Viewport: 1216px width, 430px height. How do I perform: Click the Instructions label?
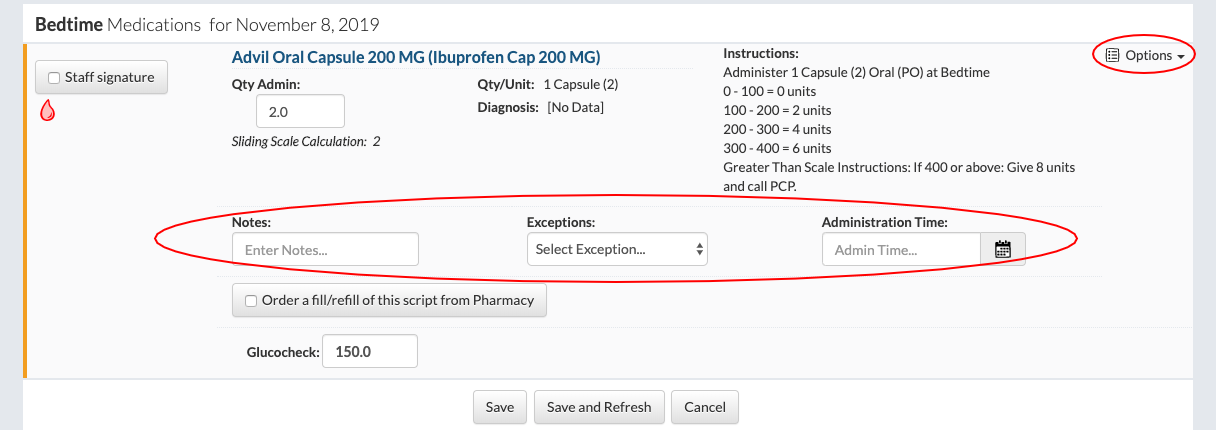click(x=760, y=53)
